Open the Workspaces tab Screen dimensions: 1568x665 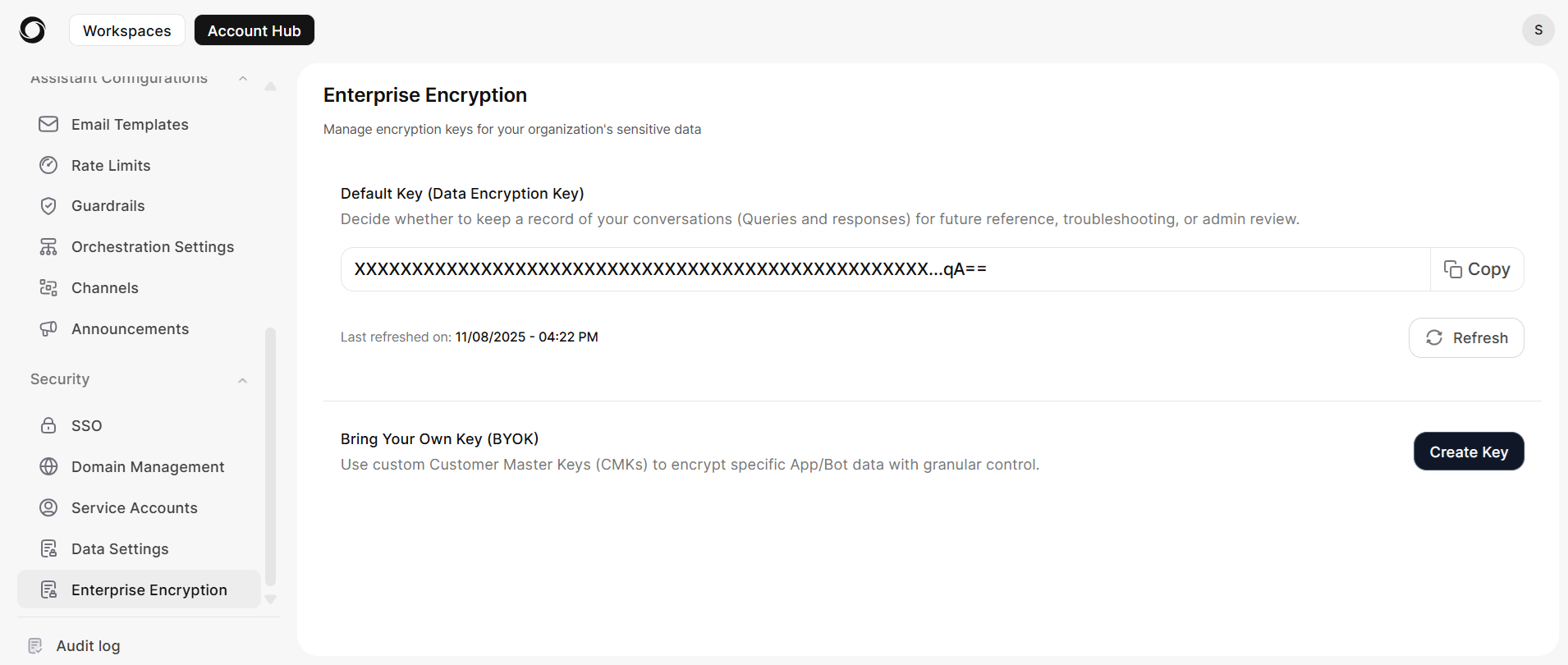(x=127, y=30)
